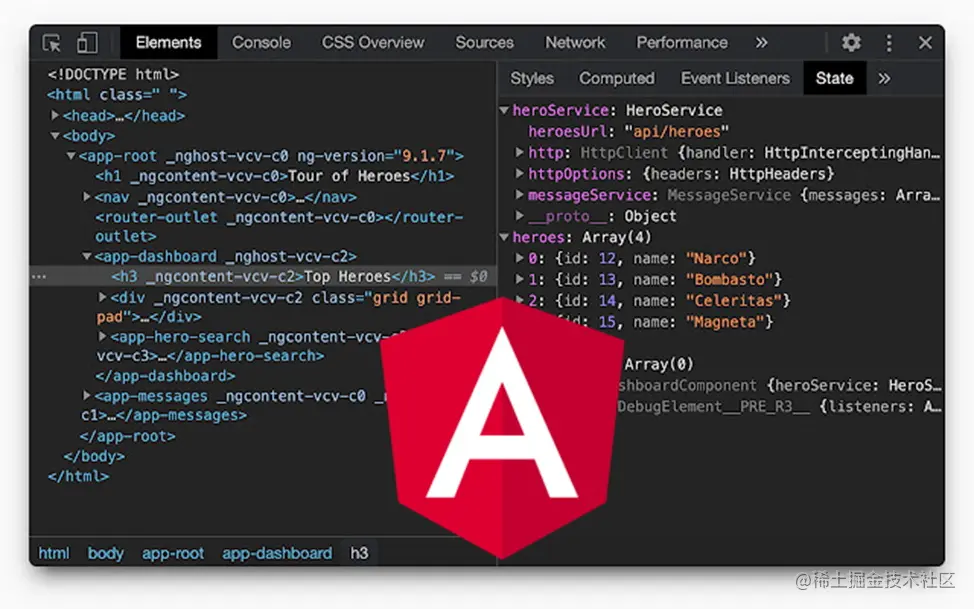Open the CSS Overview tab
Screen dimensions: 974x609
(373, 43)
